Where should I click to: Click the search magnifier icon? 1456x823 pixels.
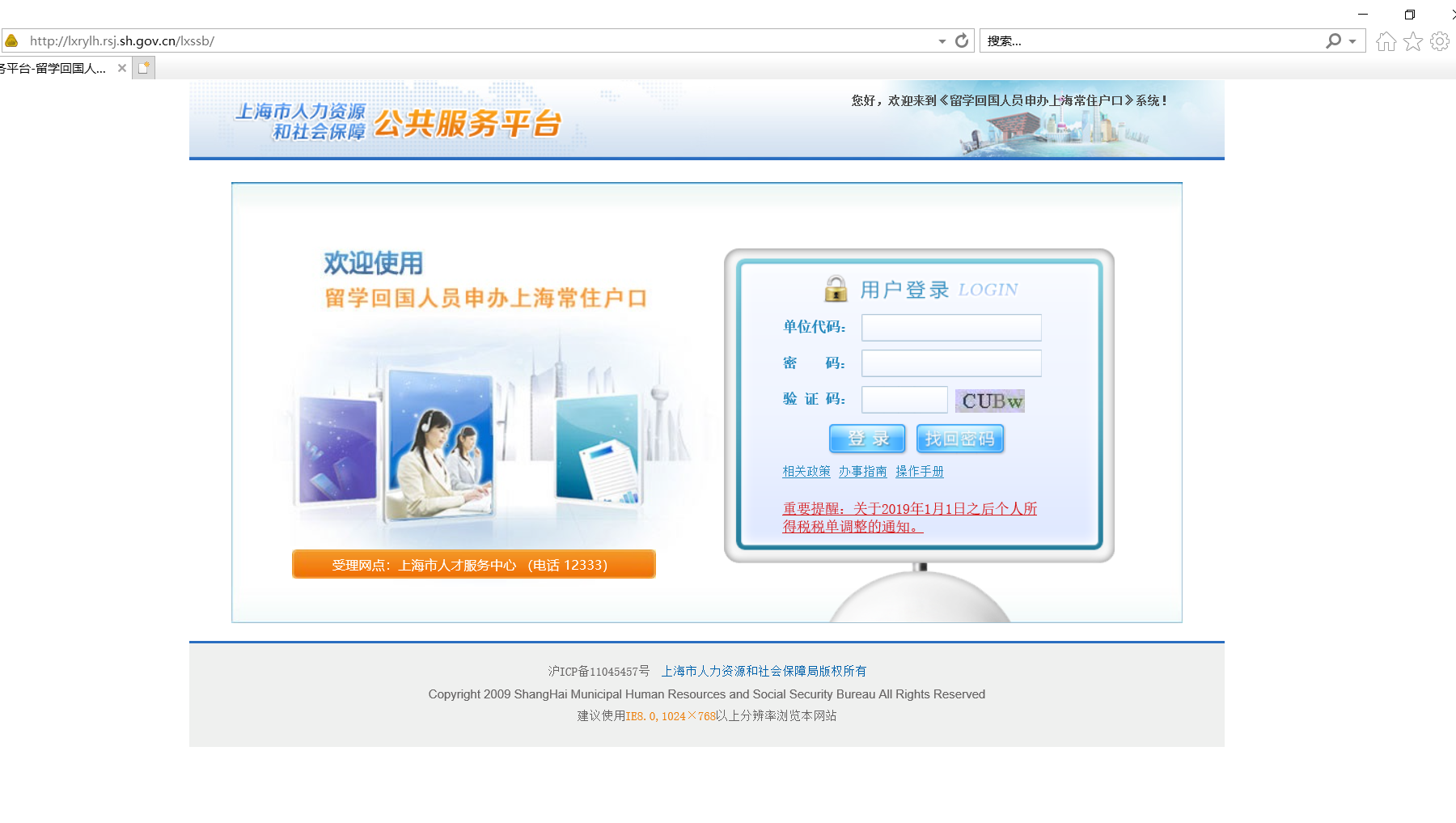[x=1333, y=40]
